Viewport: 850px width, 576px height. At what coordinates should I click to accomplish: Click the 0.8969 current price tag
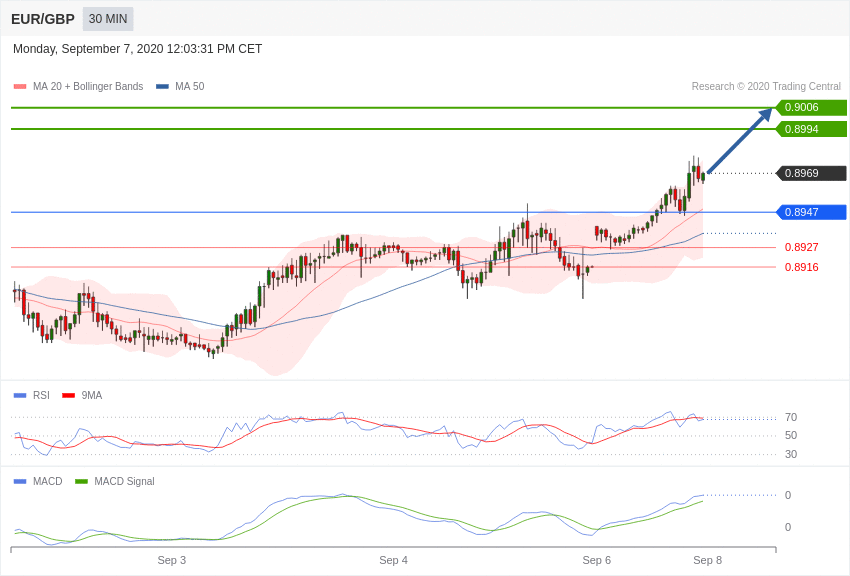pos(811,173)
